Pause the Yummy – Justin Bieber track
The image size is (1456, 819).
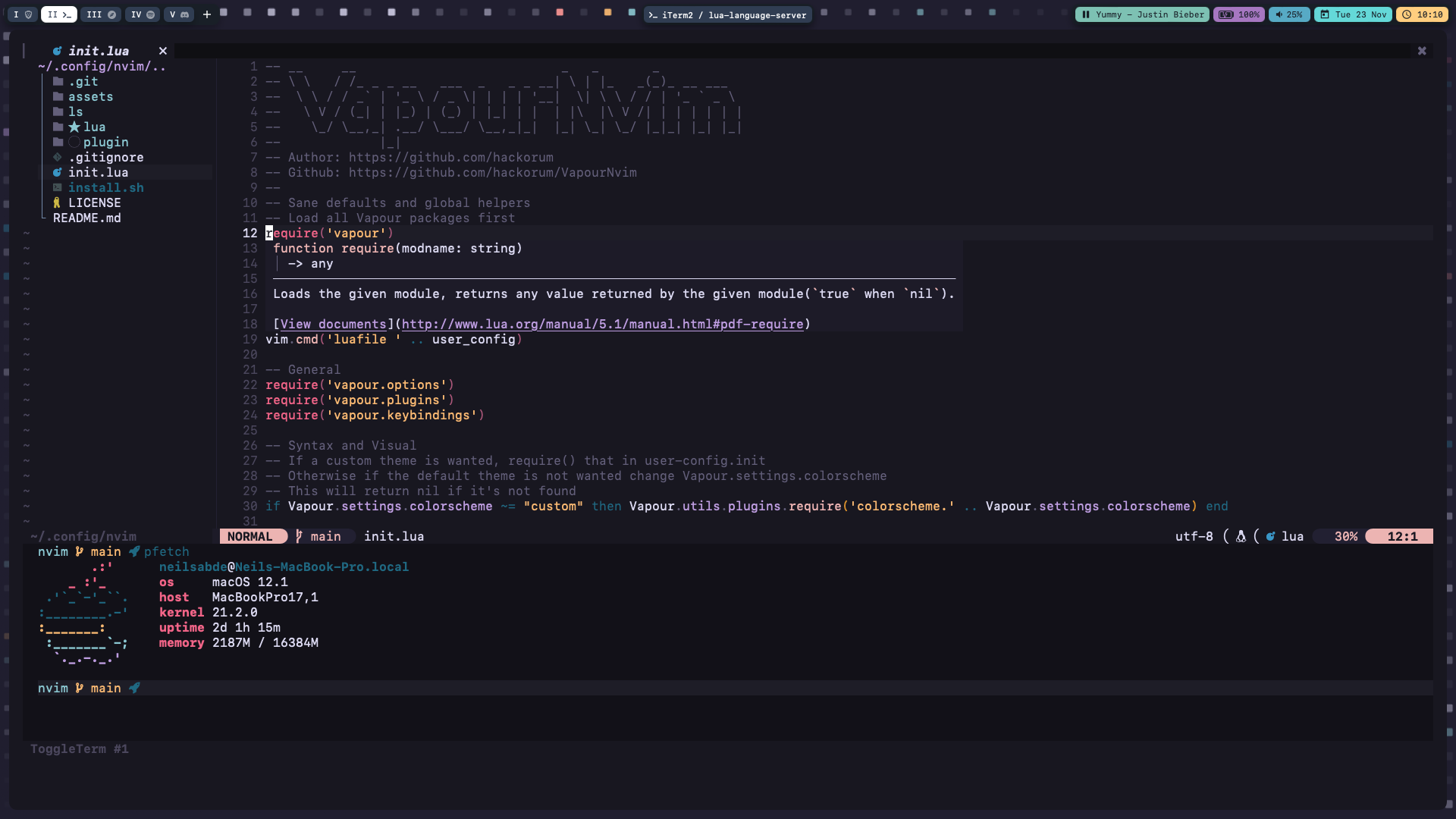(x=1085, y=14)
